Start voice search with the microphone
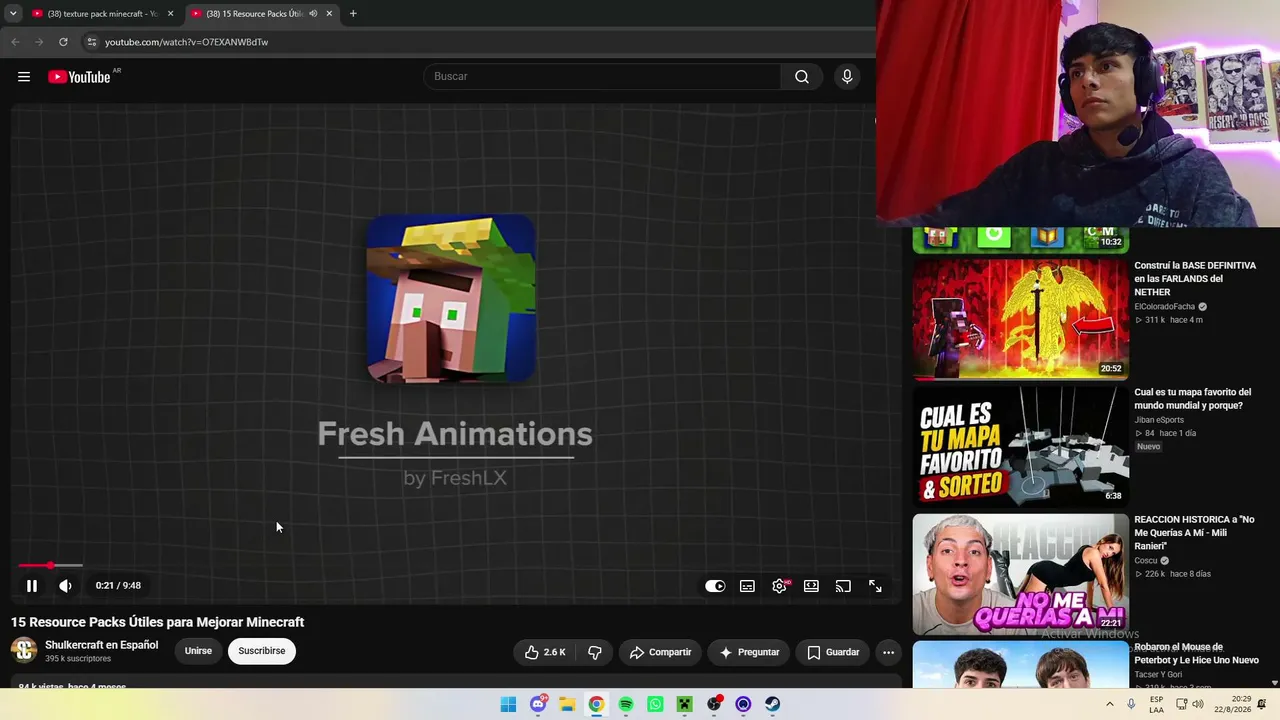 click(847, 77)
